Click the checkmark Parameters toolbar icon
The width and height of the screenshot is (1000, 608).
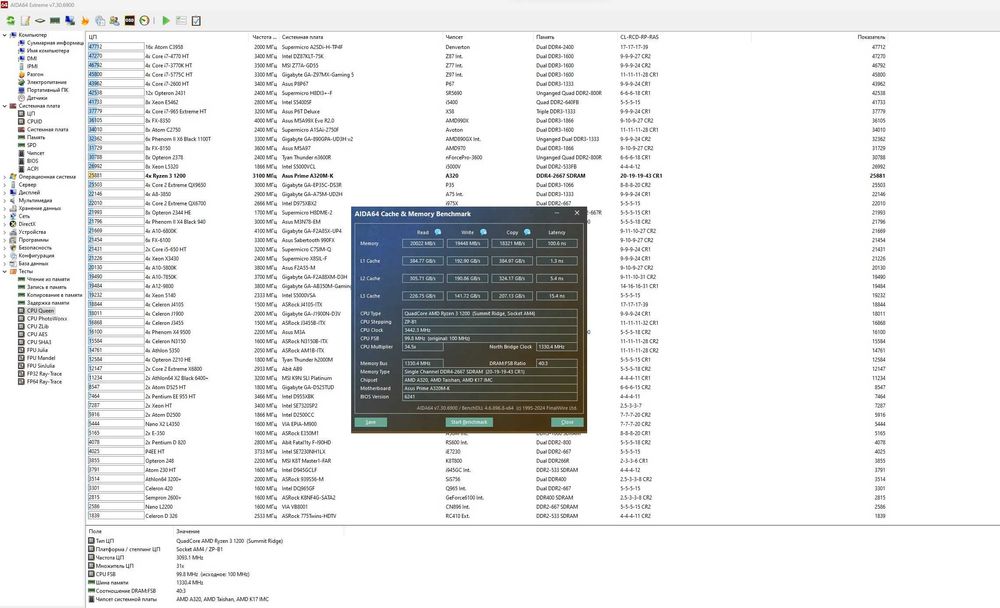pos(196,21)
